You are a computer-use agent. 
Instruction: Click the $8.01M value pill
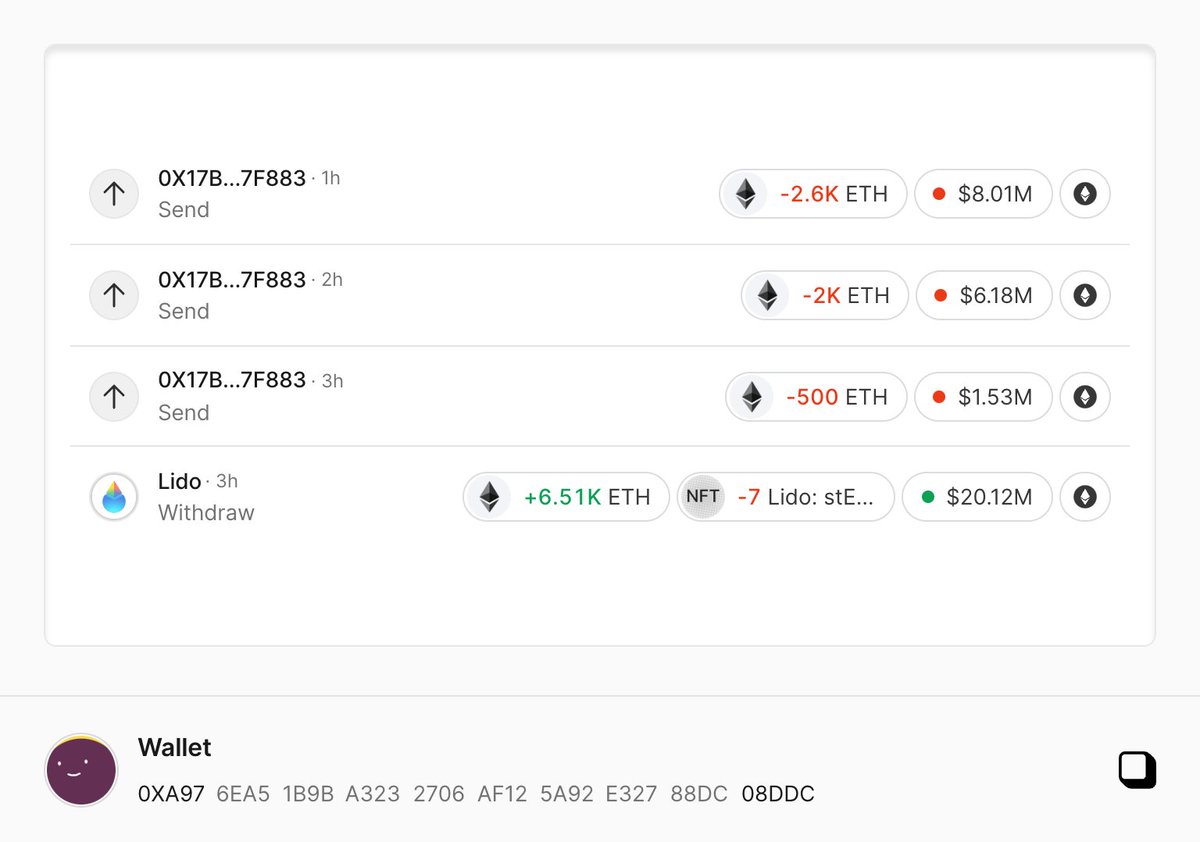coord(984,194)
